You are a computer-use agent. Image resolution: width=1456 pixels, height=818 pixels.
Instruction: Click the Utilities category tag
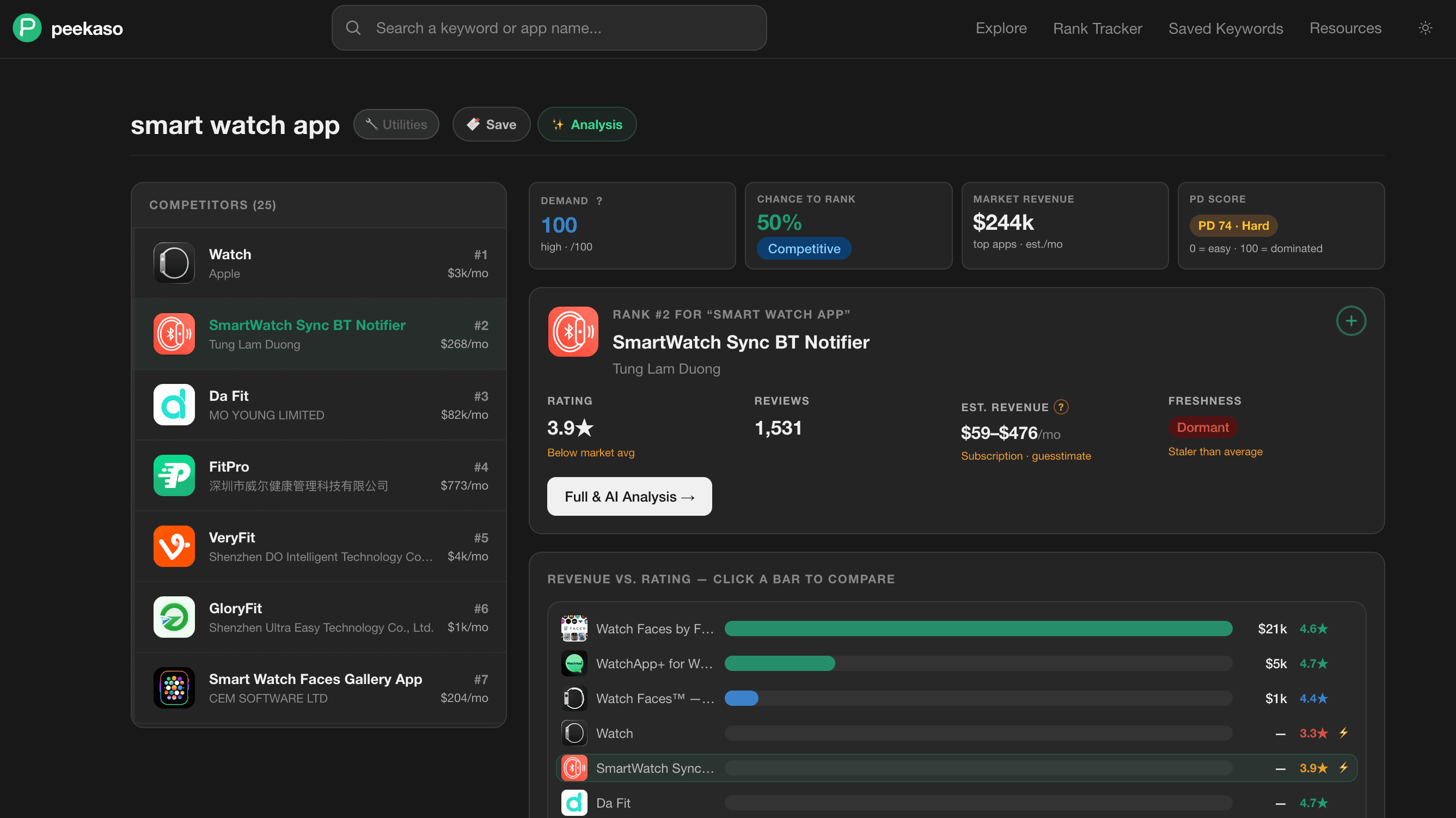point(396,124)
